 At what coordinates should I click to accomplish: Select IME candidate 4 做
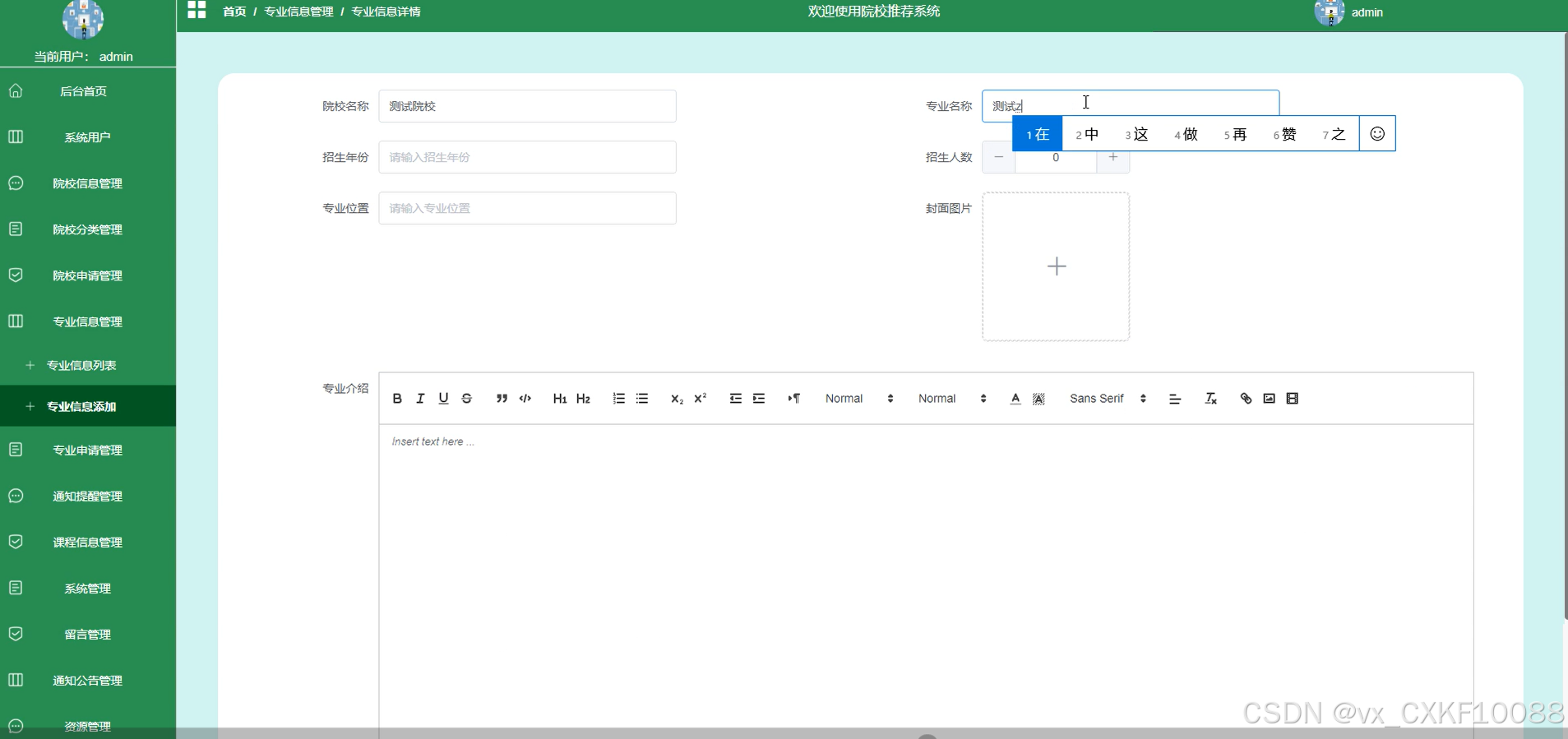coord(1186,134)
